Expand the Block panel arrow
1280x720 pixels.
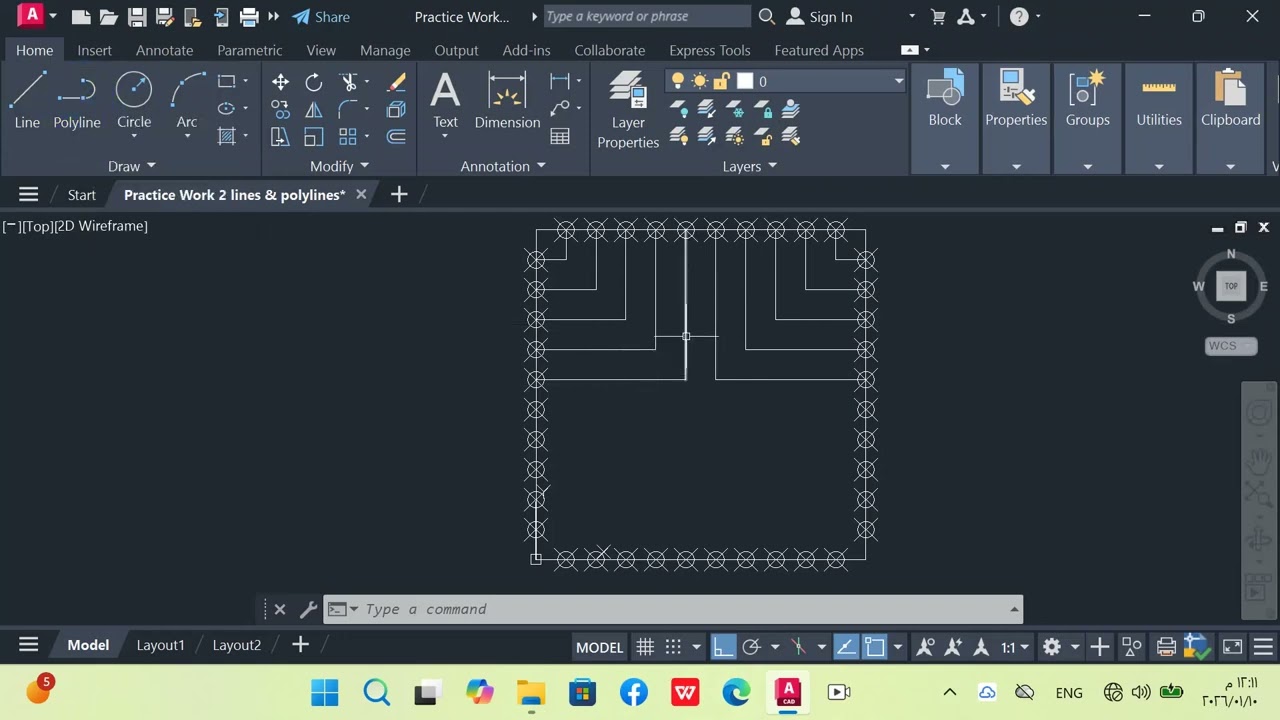pos(945,167)
